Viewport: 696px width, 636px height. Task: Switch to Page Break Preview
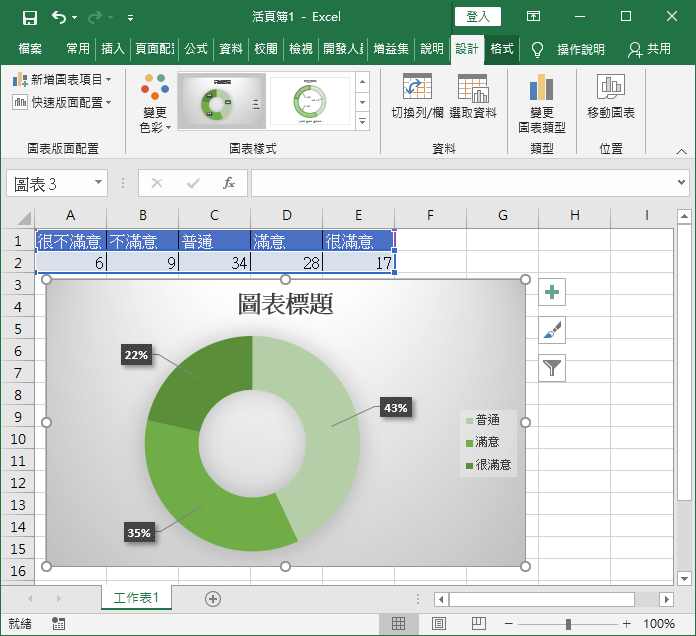tap(478, 624)
